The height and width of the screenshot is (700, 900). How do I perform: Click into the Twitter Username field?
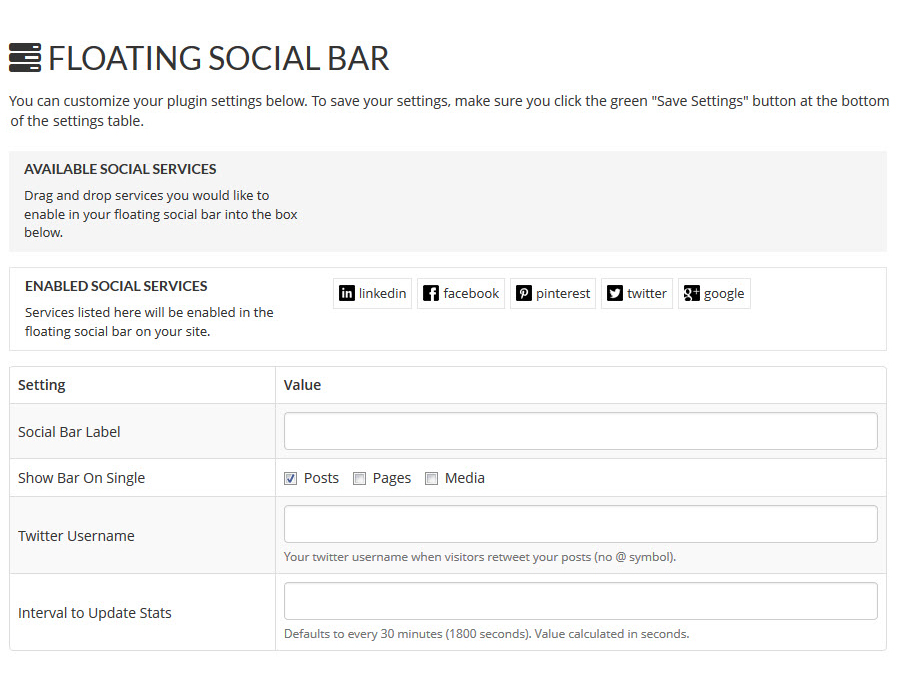click(581, 524)
